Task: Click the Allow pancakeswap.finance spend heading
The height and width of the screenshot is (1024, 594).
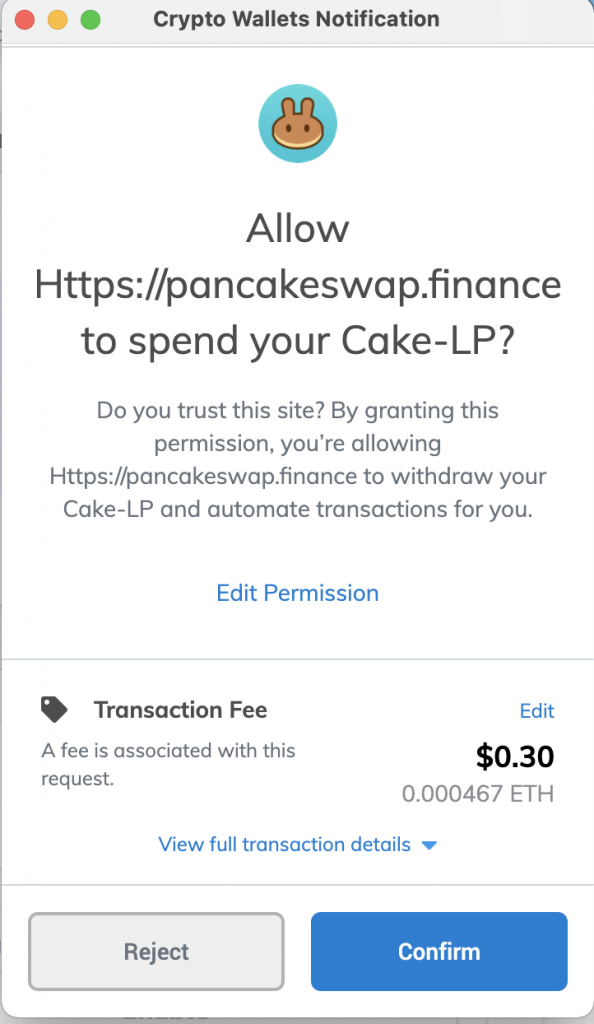Action: click(x=298, y=284)
